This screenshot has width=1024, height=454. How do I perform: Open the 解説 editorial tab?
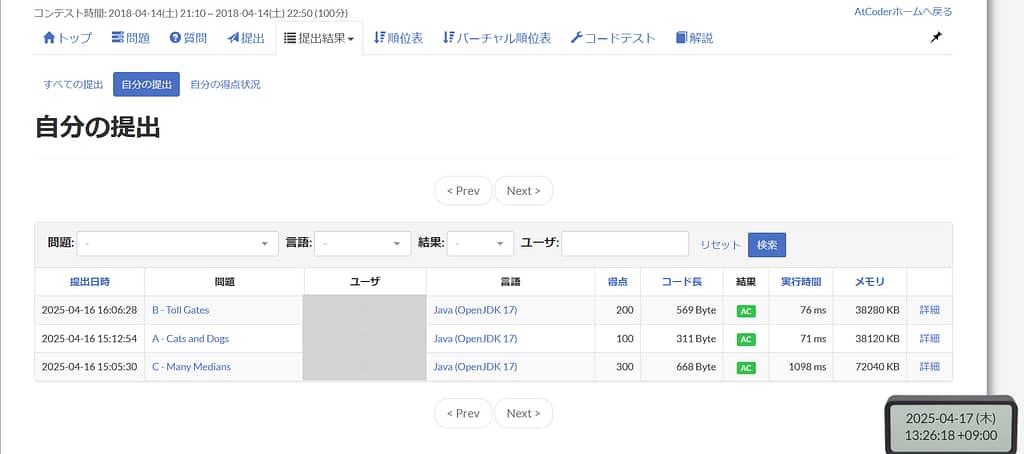(694, 38)
